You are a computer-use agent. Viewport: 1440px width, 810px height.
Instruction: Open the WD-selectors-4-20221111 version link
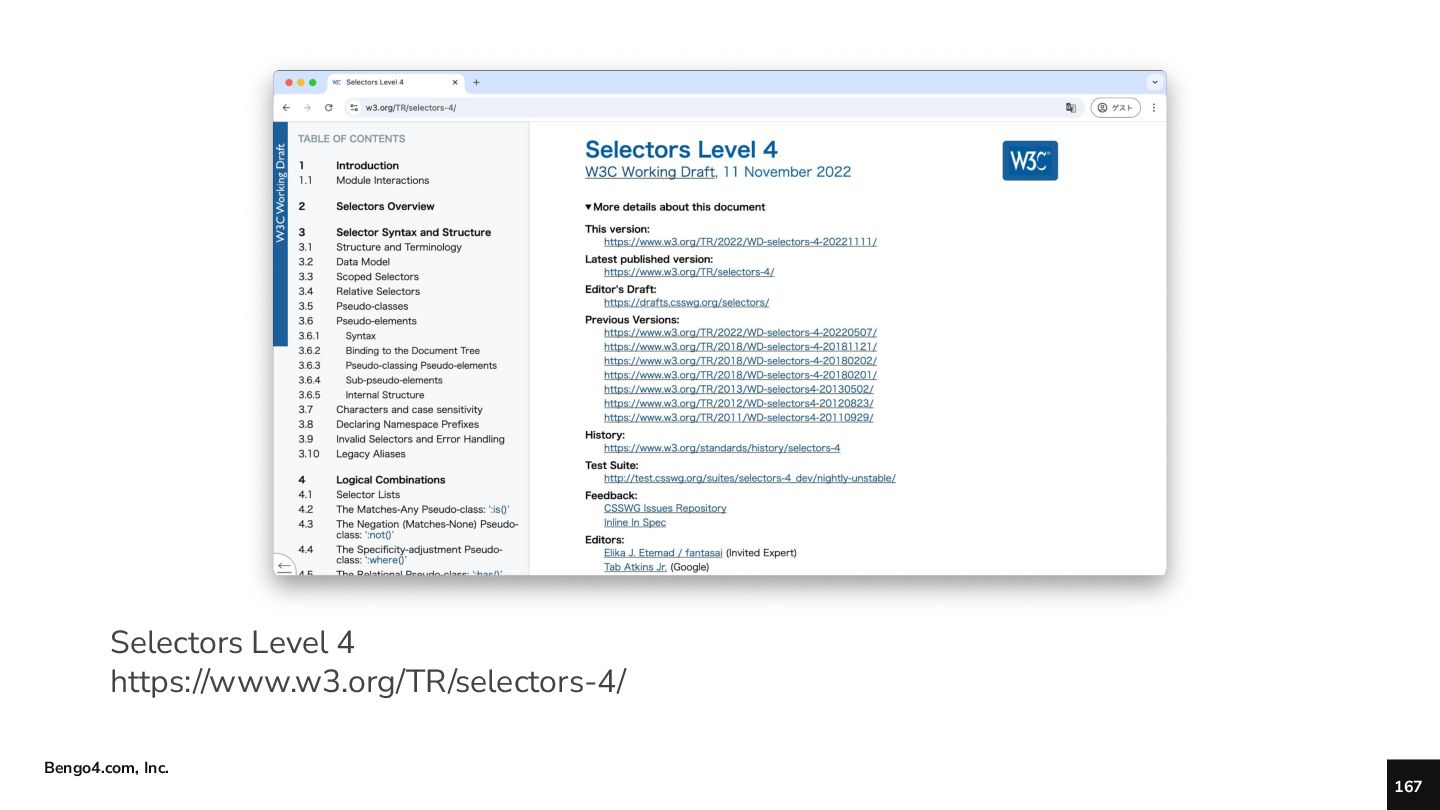point(740,242)
